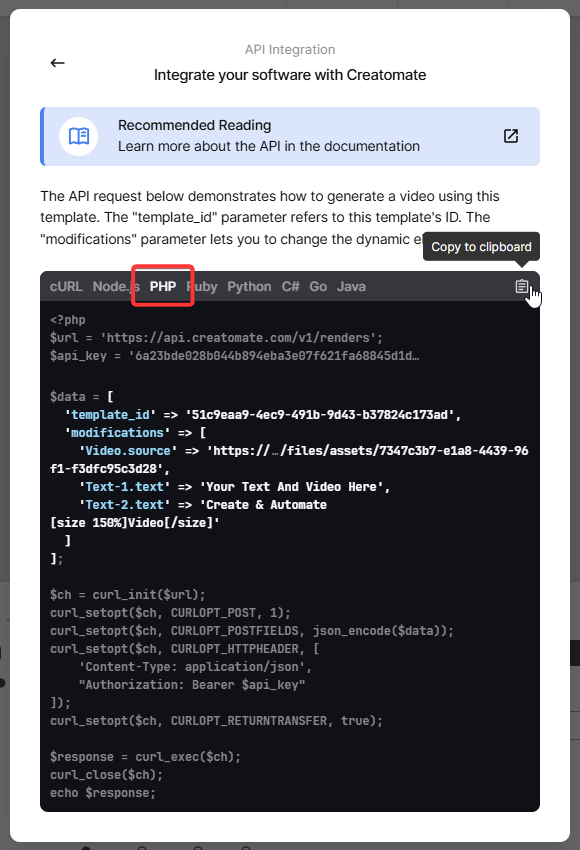This screenshot has width=580, height=850.
Task: Click 'Authorization: Bearer $api_key' line
Action: pyautogui.click(x=192, y=685)
